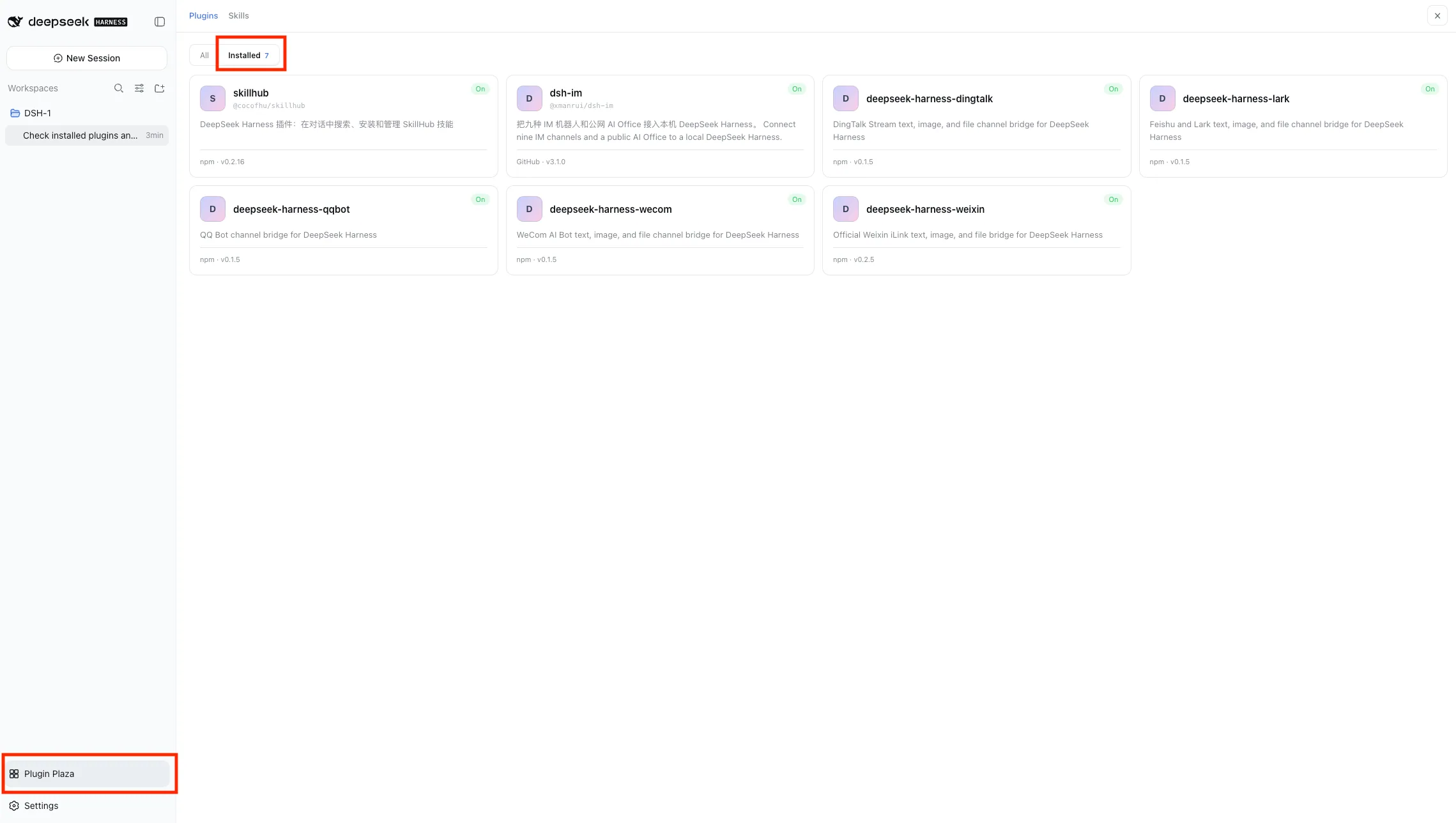
Task: Click the DSH-1 folder icon
Action: 15,113
